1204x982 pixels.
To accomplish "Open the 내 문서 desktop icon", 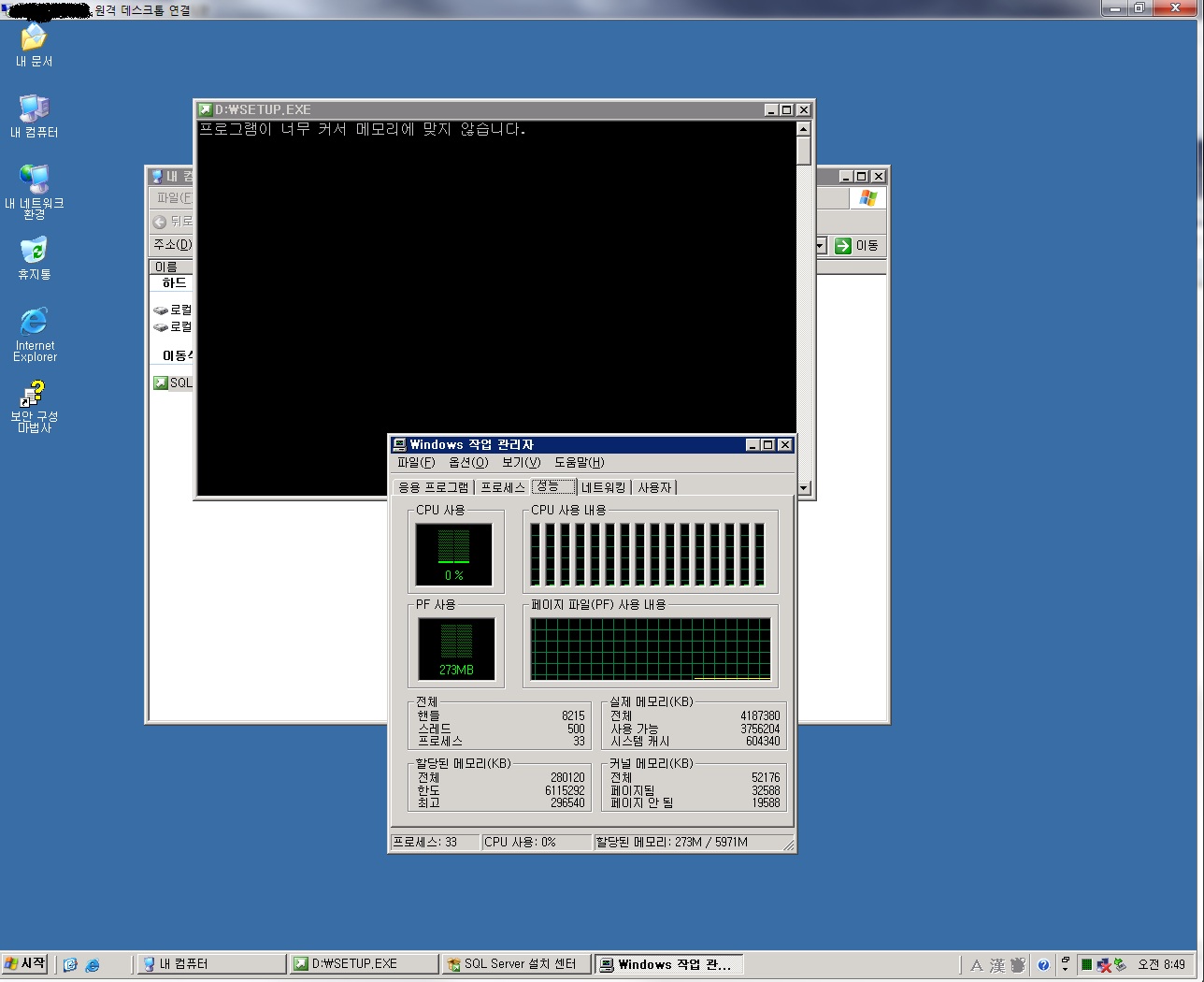I will (x=34, y=45).
